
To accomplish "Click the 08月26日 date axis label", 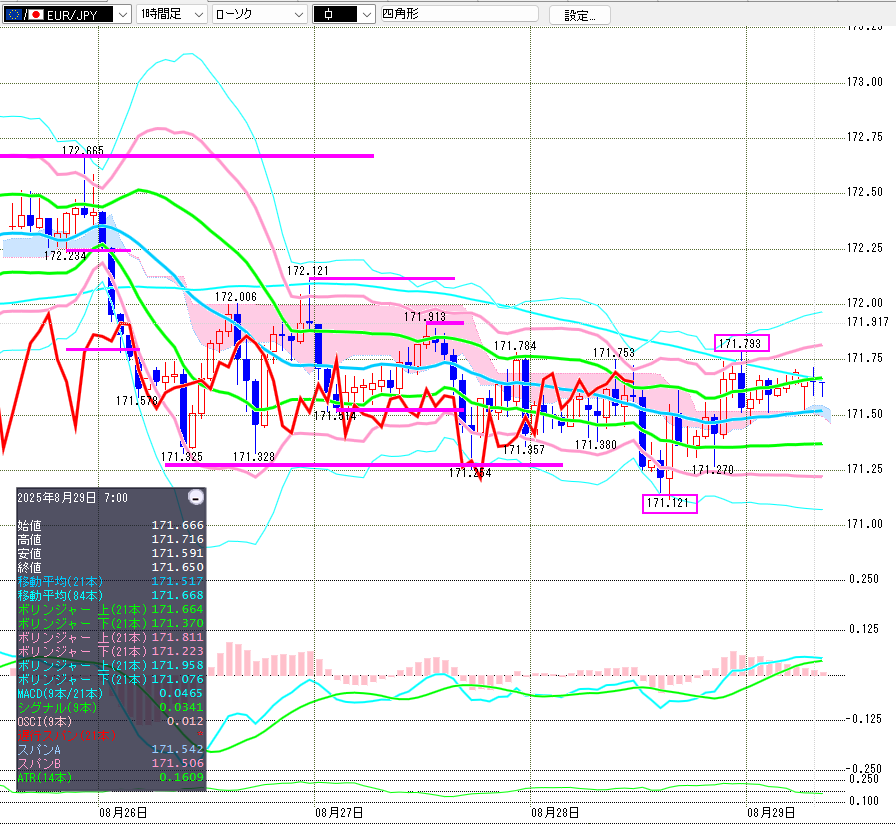I will click(x=123, y=813).
